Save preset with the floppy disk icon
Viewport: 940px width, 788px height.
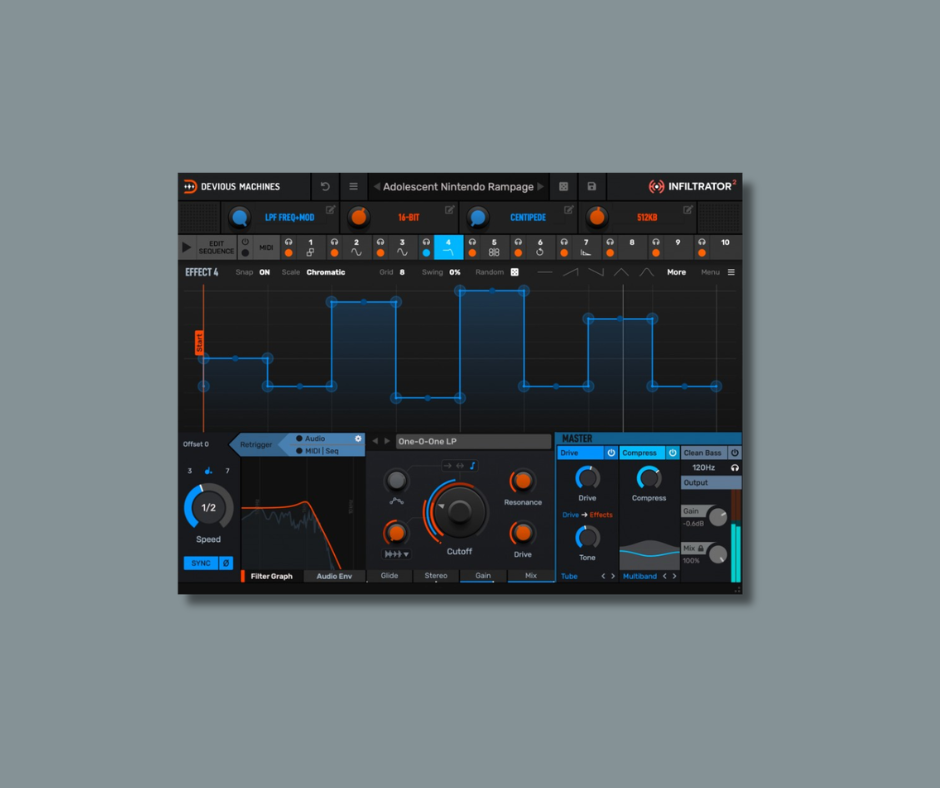[592, 187]
